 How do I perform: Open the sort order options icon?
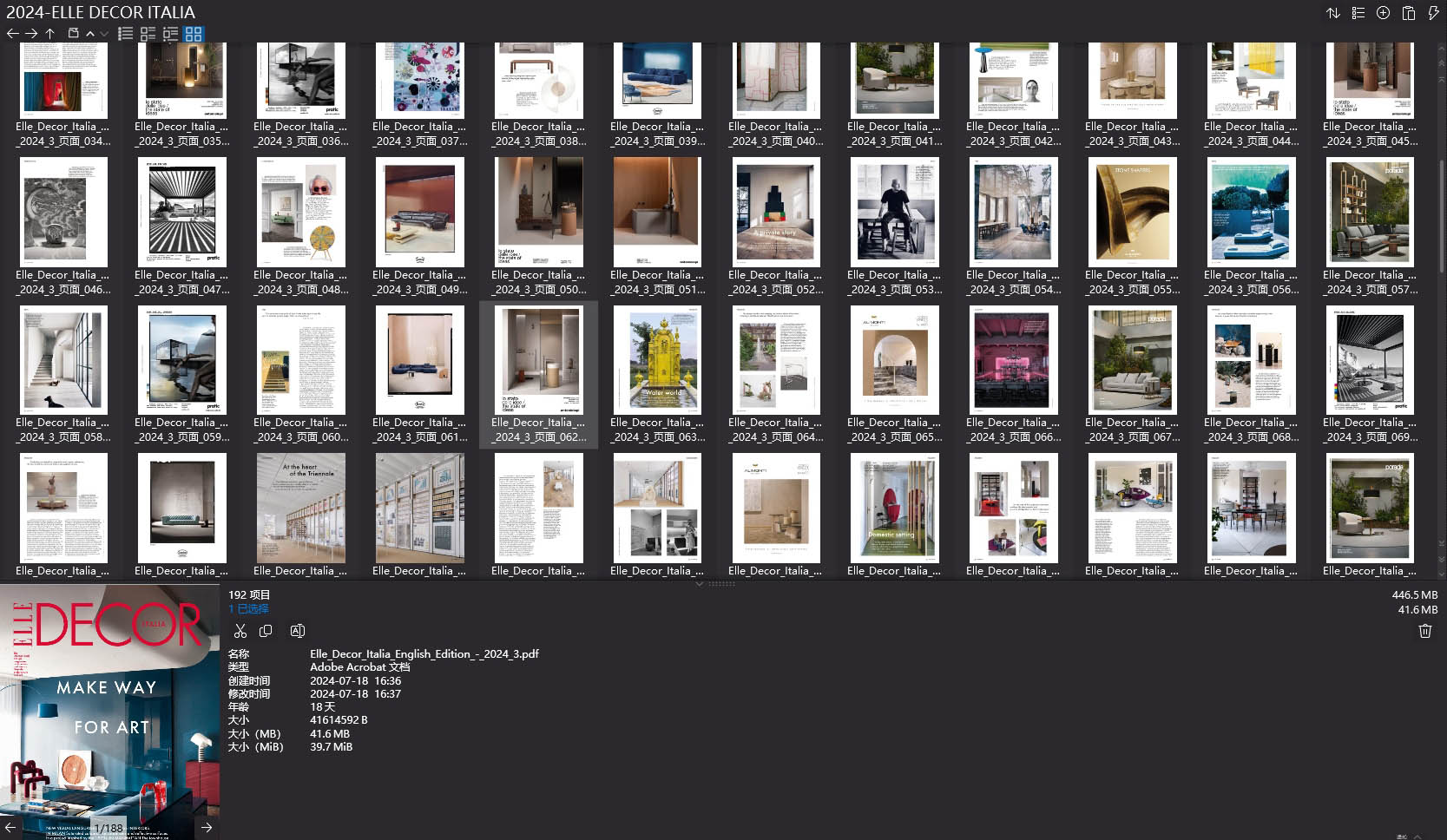pyautogui.click(x=1334, y=13)
